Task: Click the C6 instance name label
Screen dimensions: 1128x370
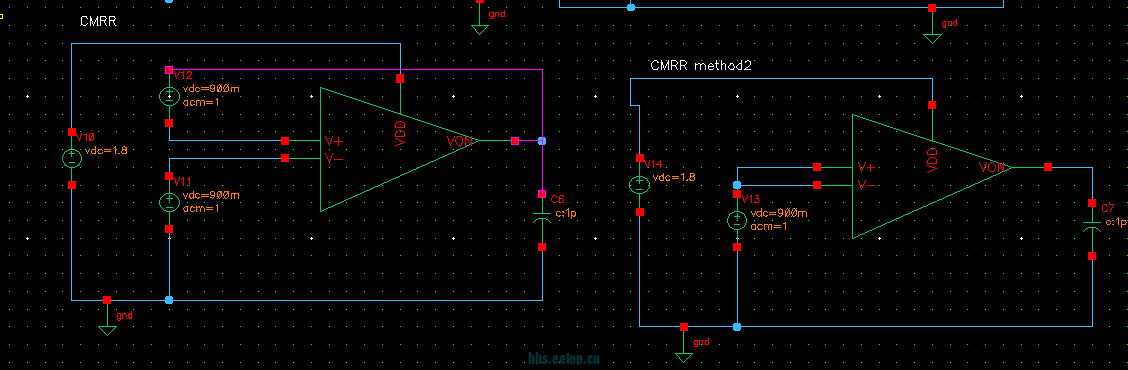Action: [x=558, y=199]
